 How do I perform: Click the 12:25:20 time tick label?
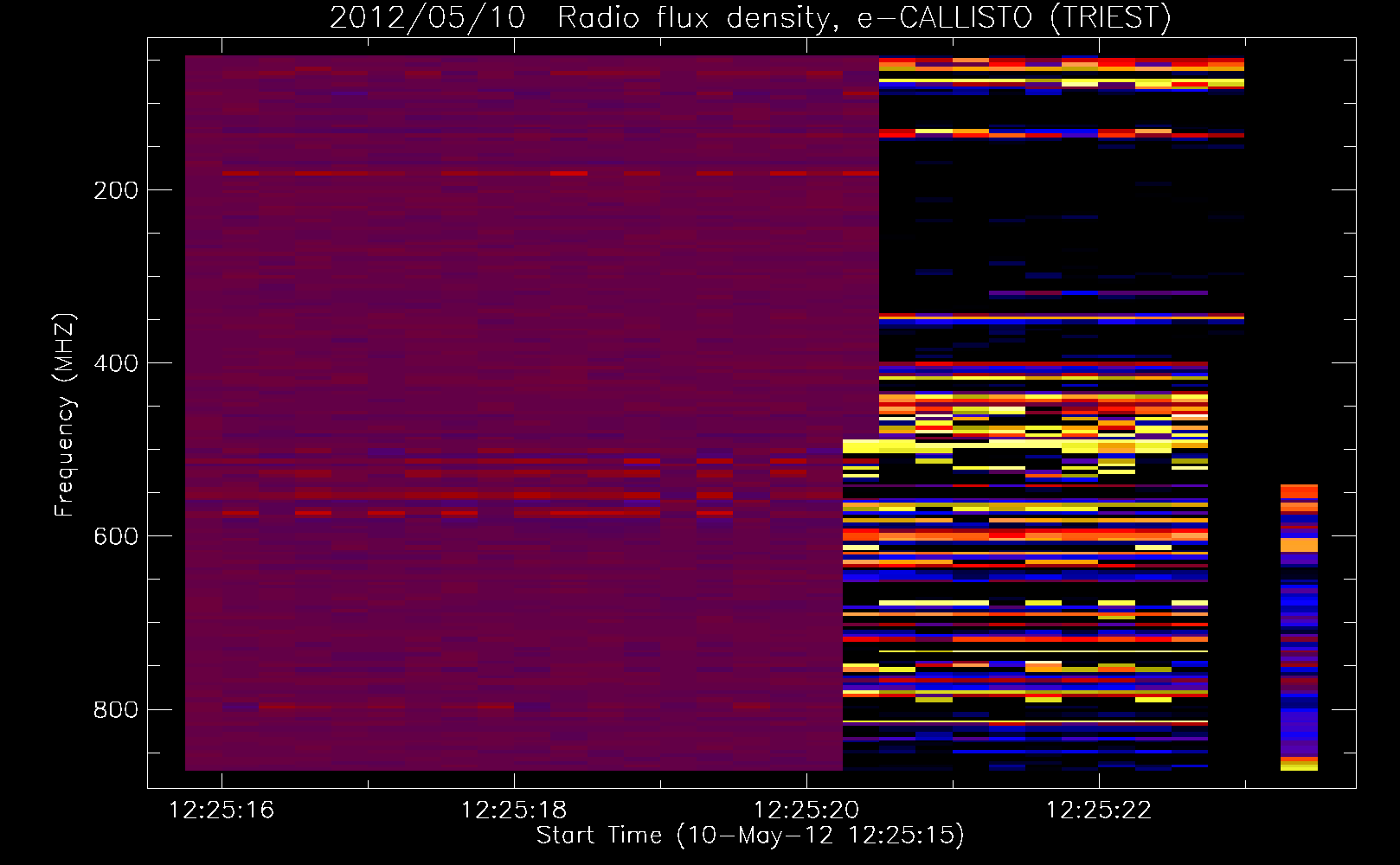pyautogui.click(x=806, y=811)
